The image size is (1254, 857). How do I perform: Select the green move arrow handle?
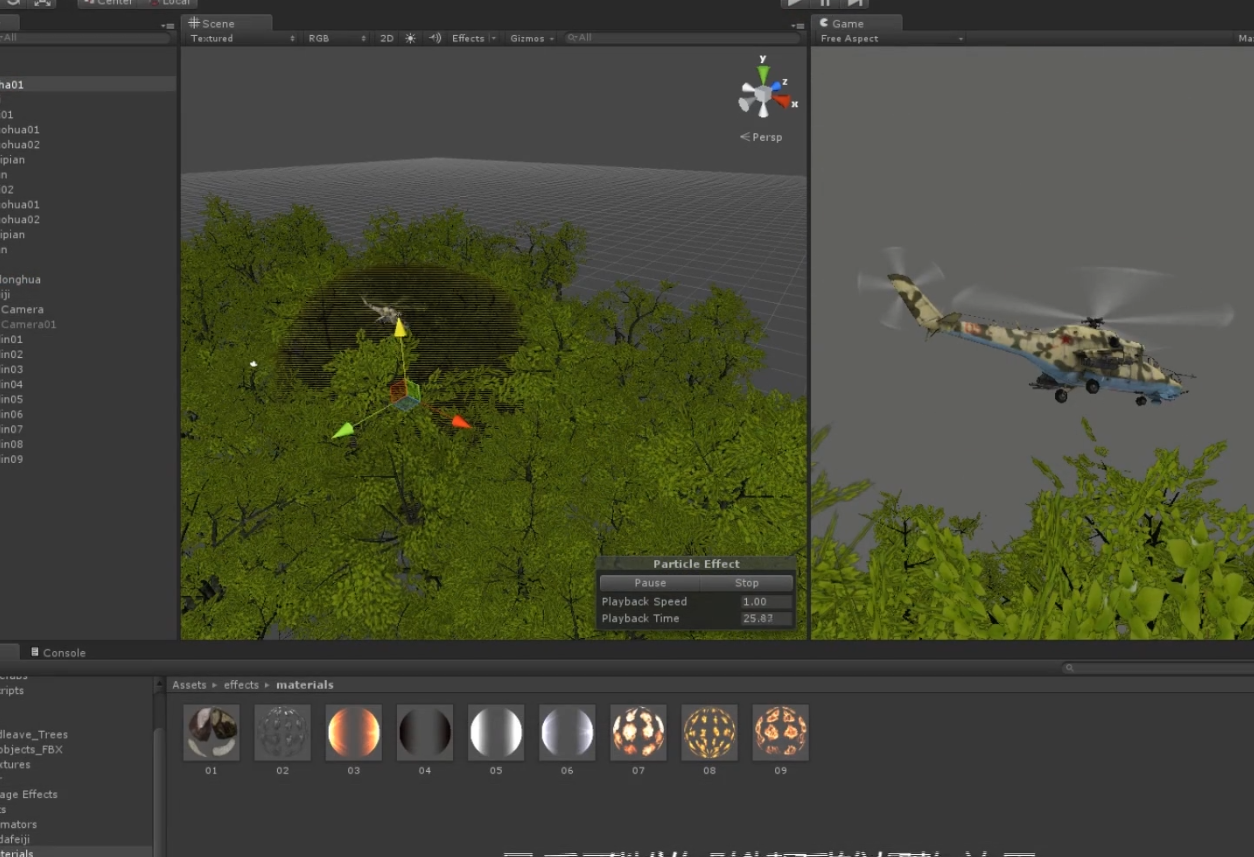coord(343,430)
